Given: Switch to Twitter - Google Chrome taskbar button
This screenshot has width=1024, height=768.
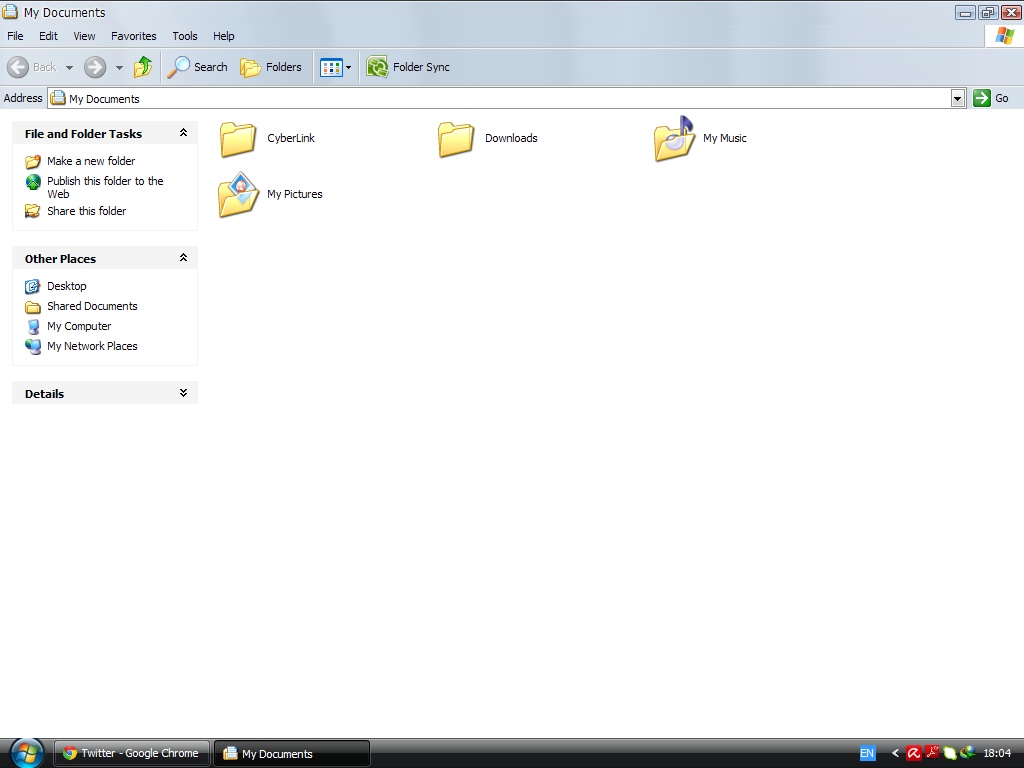Looking at the screenshot, I should coord(131,753).
